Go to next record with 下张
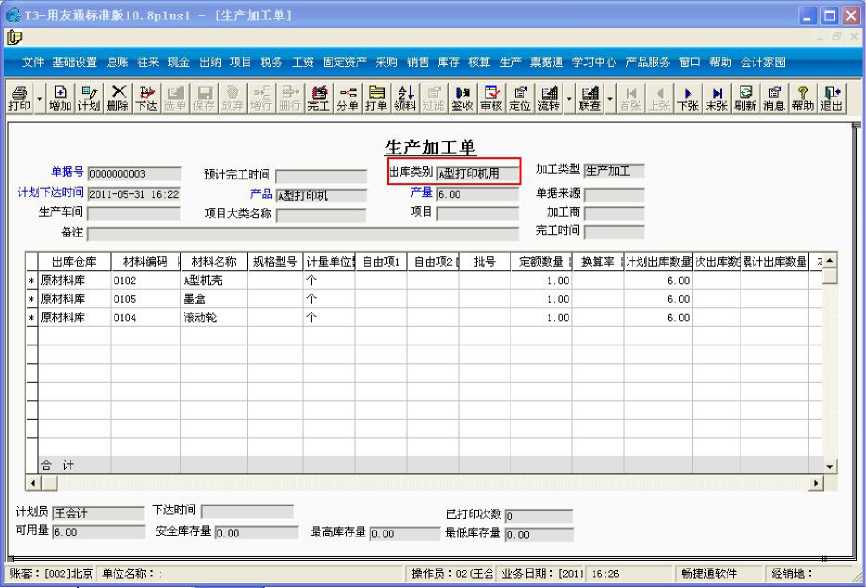The image size is (866, 588). 688,98
